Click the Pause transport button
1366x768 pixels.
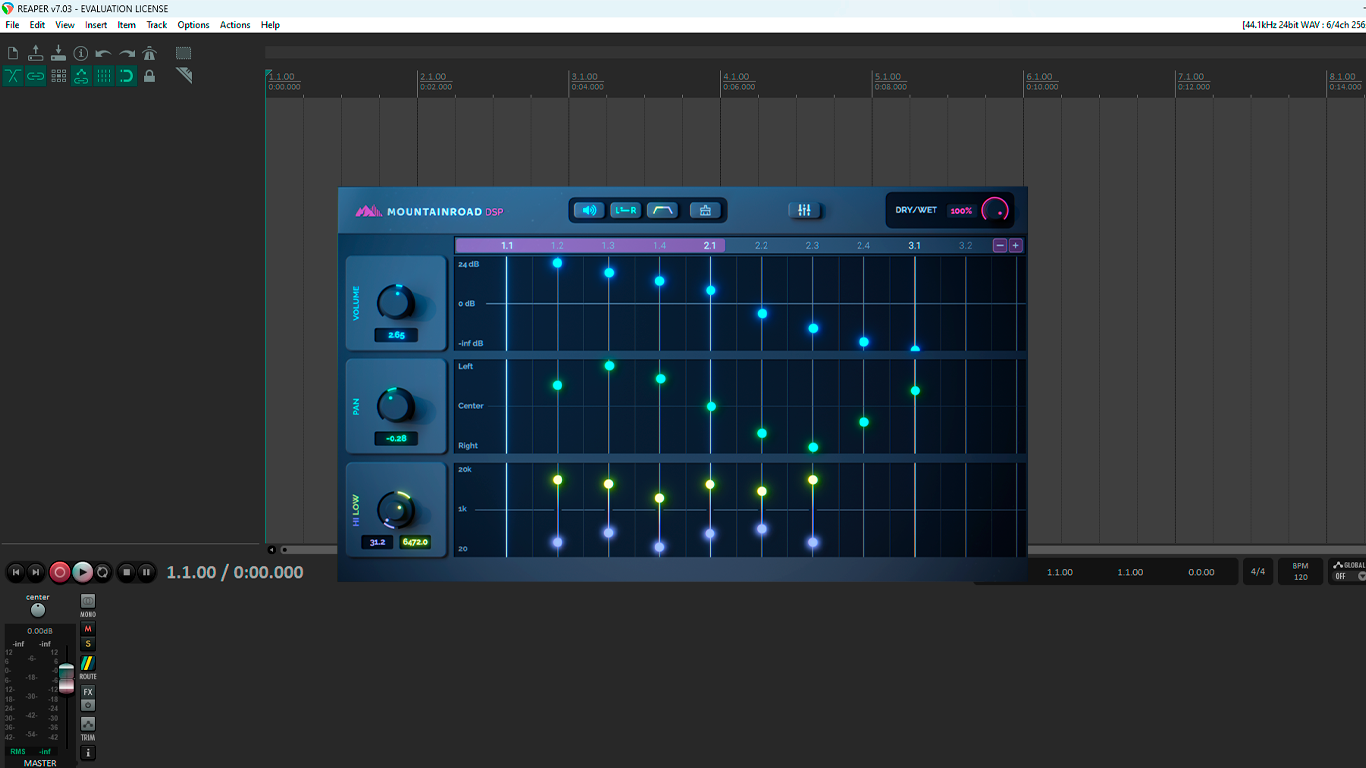coord(146,572)
